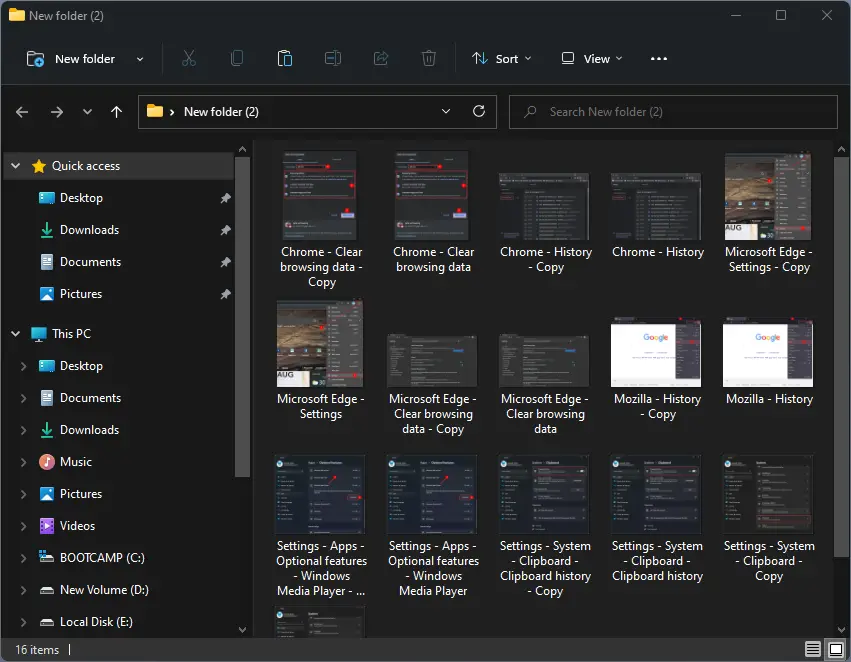Image resolution: width=851 pixels, height=662 pixels.
Task: Click the Rename icon in toolbar
Action: (333, 59)
